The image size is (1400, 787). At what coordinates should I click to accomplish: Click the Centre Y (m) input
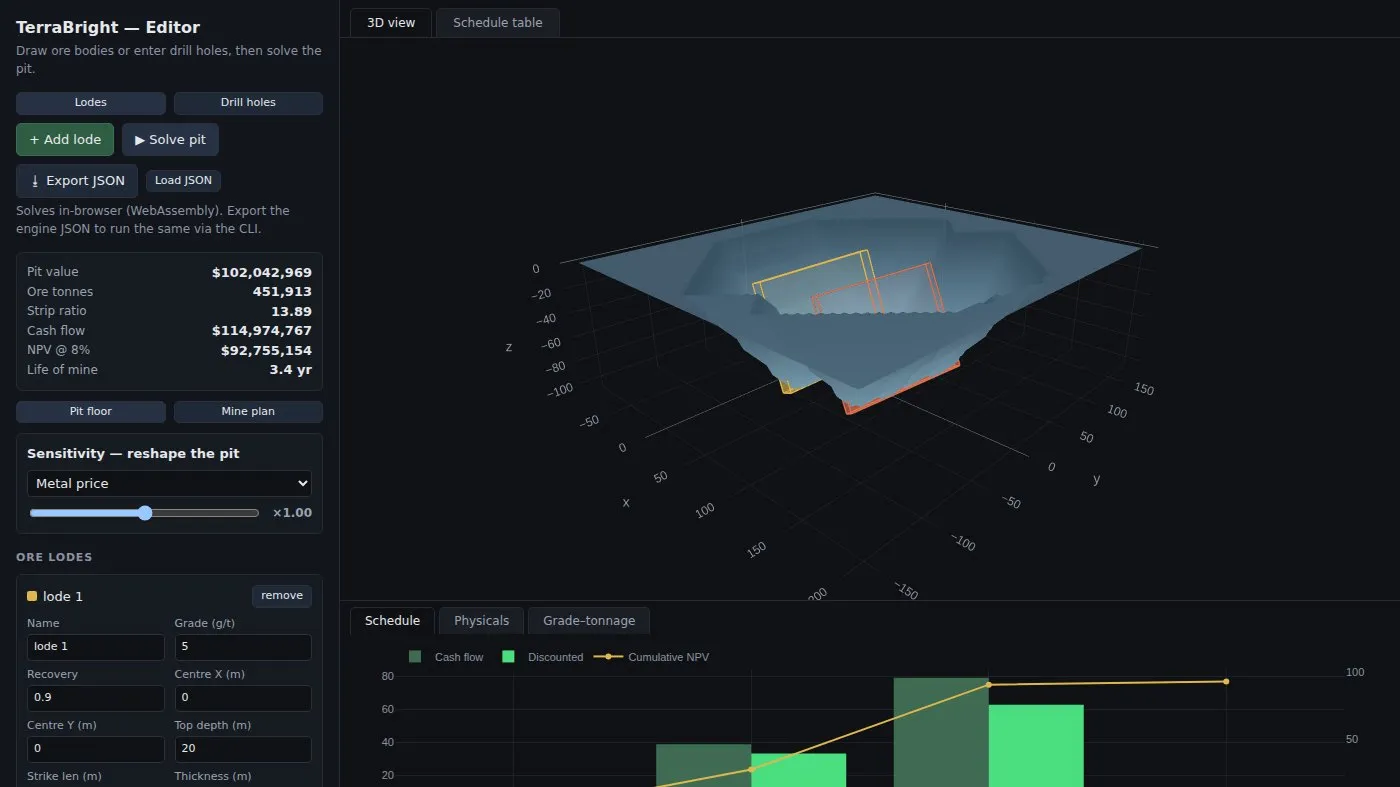(x=96, y=749)
